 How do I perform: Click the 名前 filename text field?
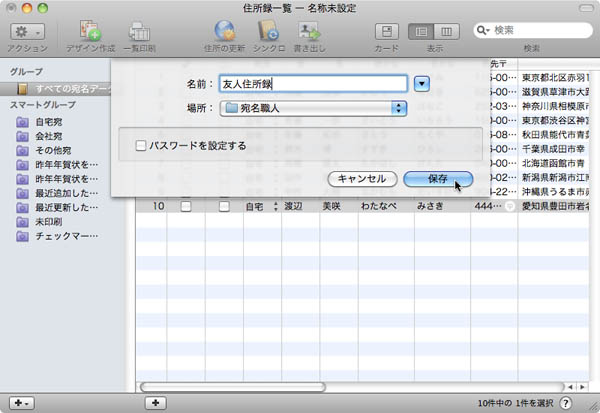click(x=312, y=83)
